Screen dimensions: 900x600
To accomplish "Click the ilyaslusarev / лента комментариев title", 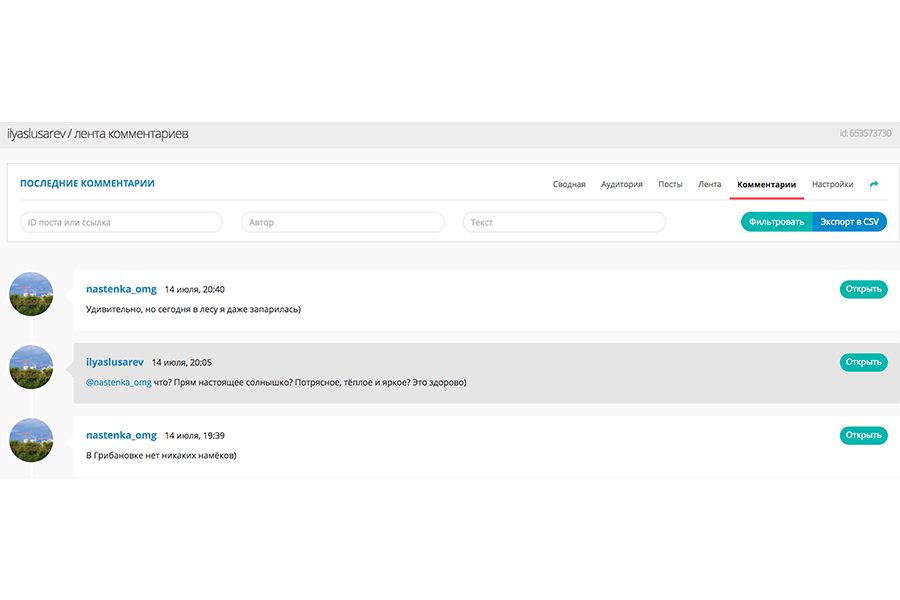I will pyautogui.click(x=98, y=134).
